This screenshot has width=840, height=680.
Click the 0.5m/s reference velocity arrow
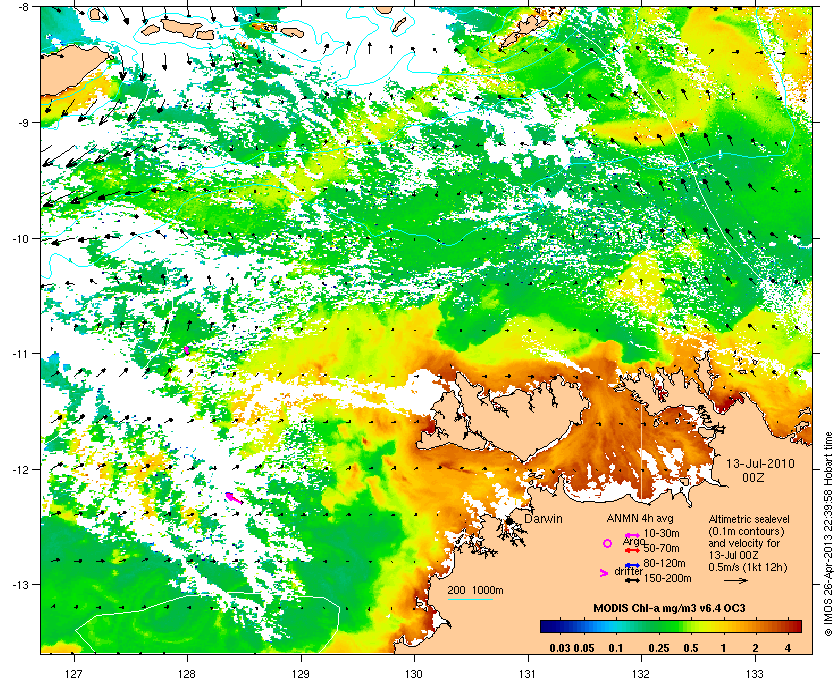(x=736, y=581)
